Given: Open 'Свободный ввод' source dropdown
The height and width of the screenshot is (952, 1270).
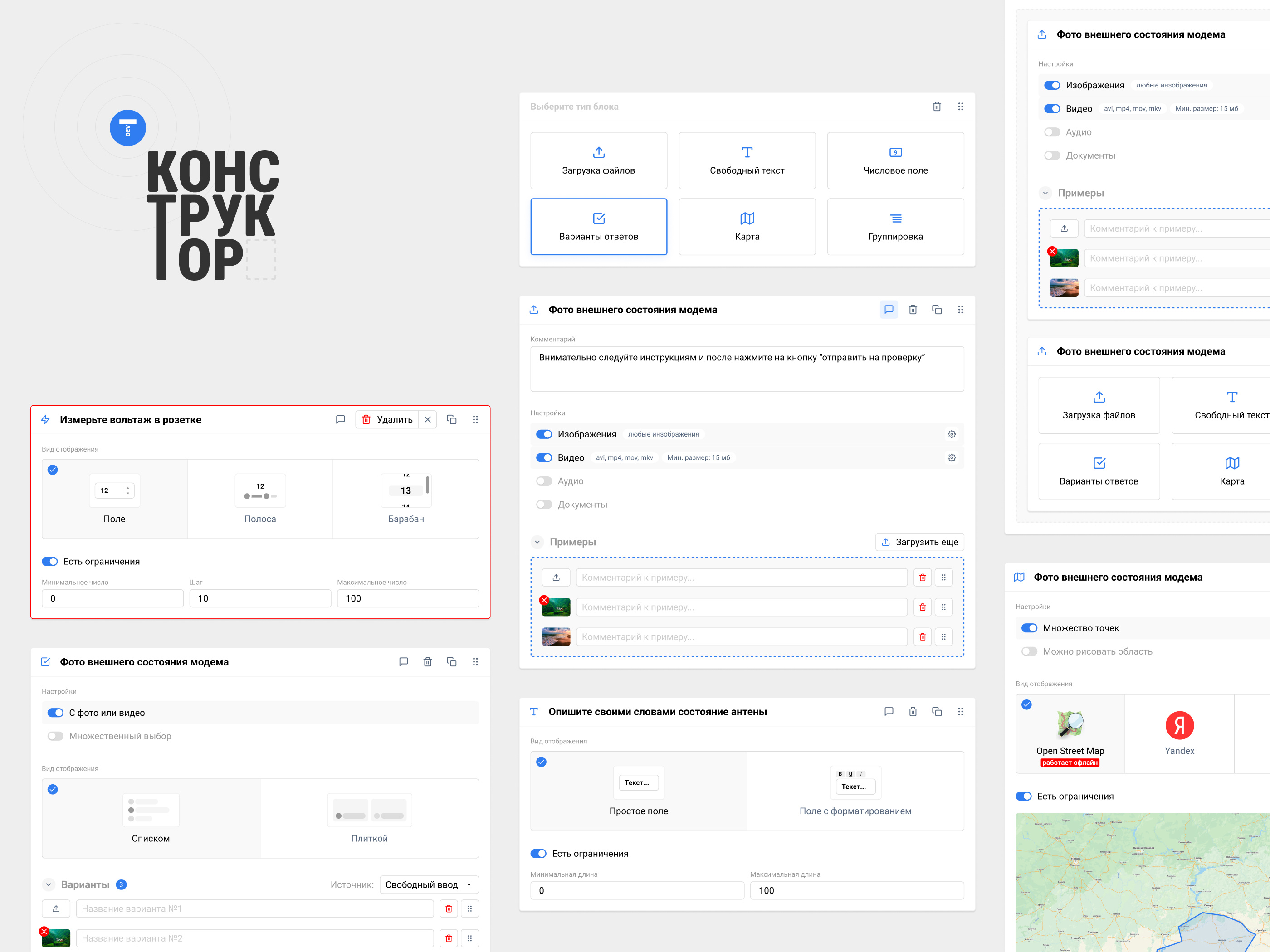Looking at the screenshot, I should click(429, 884).
